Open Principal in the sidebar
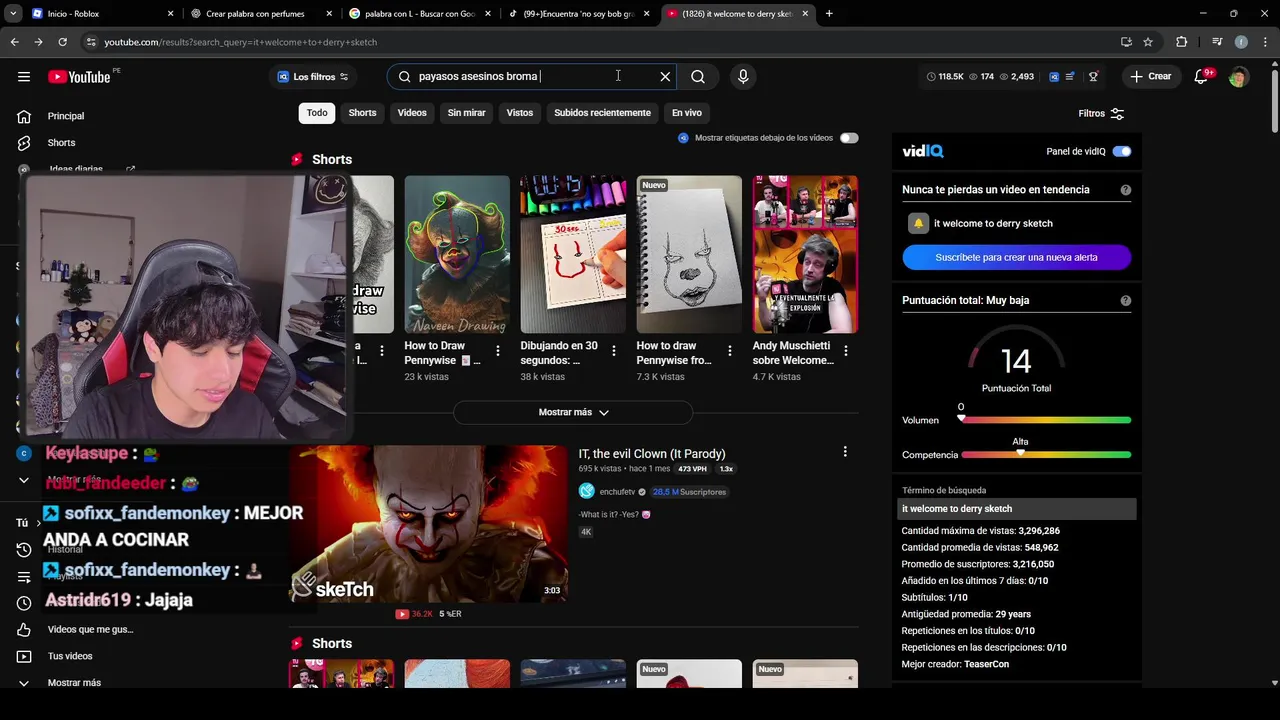Image resolution: width=1280 pixels, height=720 pixels. tap(66, 116)
